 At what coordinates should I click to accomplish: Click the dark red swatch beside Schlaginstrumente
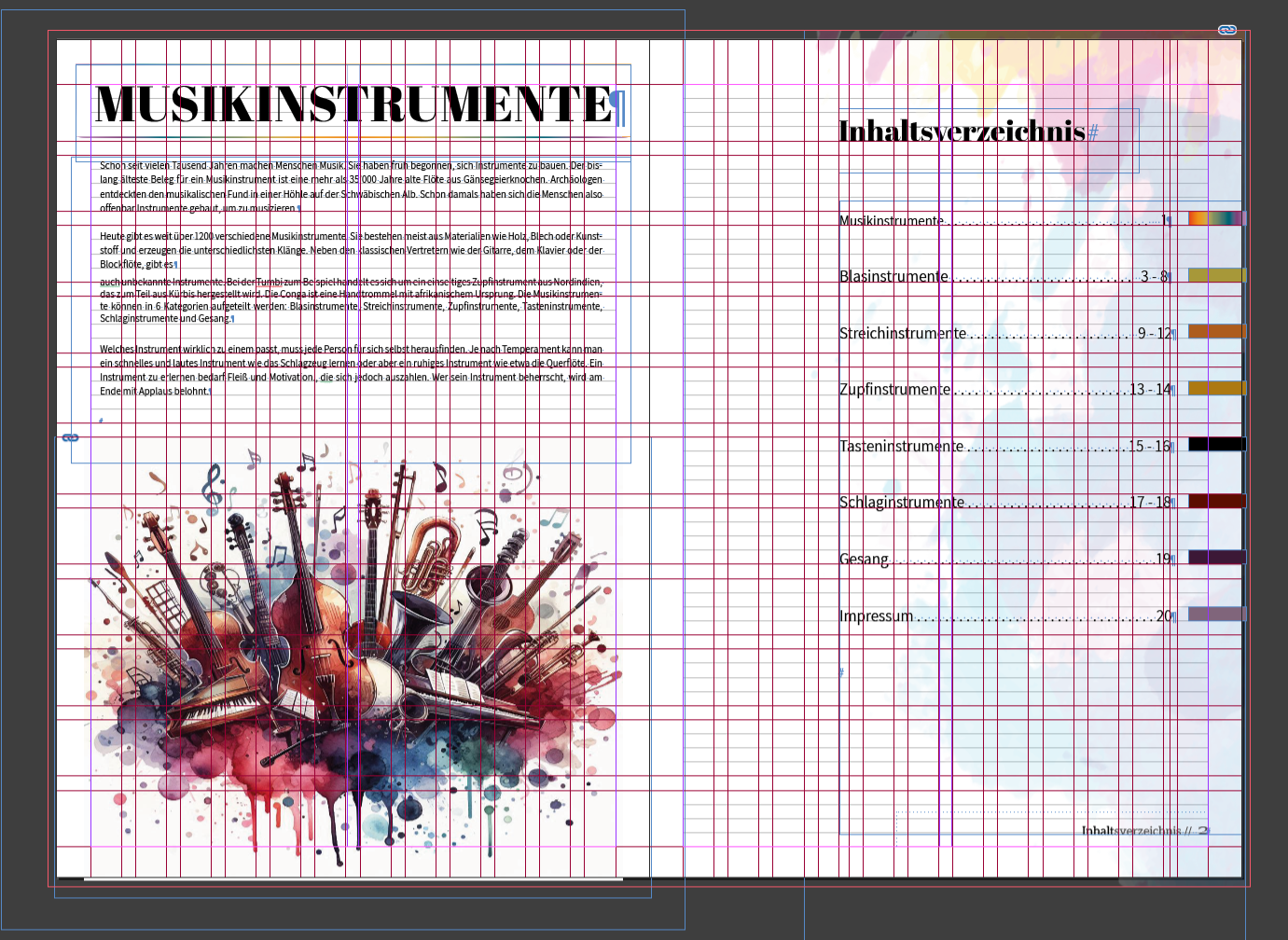point(1215,501)
